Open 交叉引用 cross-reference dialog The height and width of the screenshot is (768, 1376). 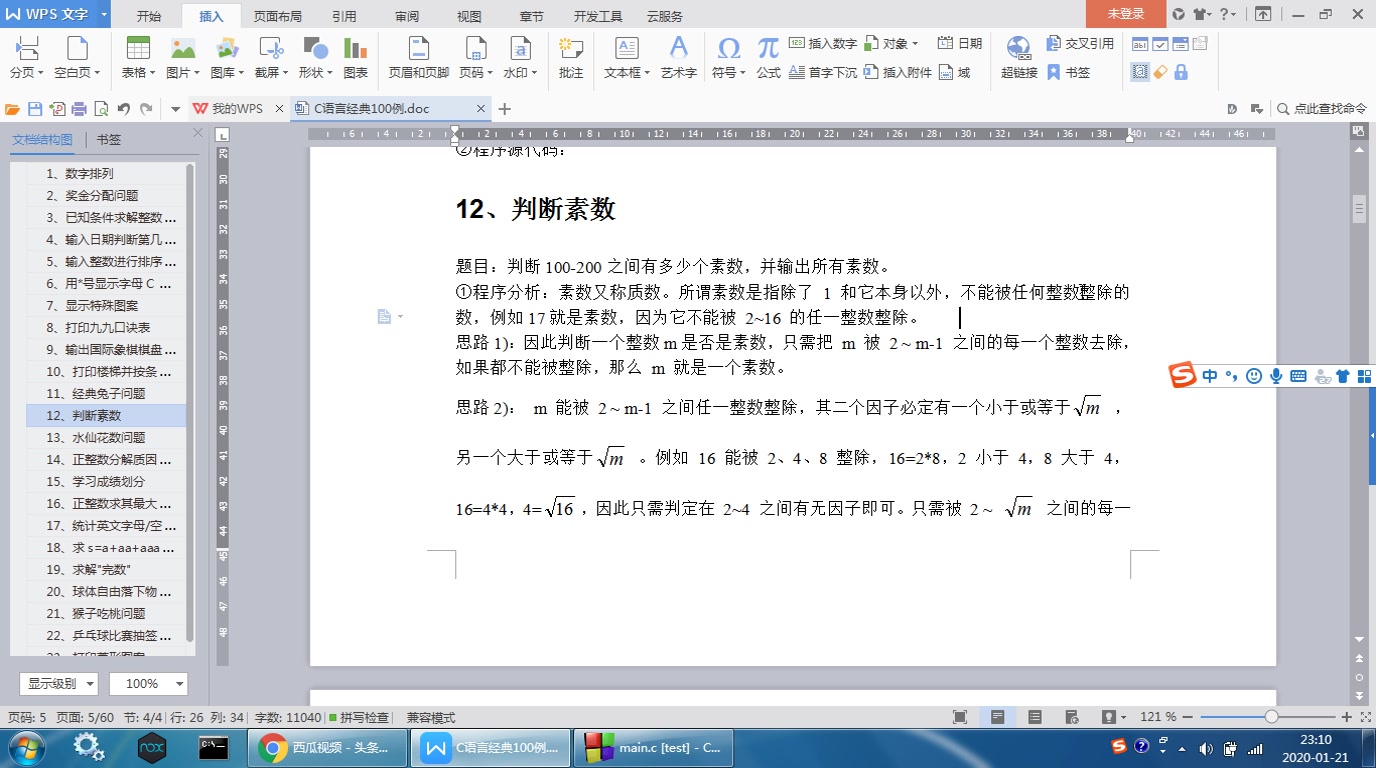[x=1081, y=44]
